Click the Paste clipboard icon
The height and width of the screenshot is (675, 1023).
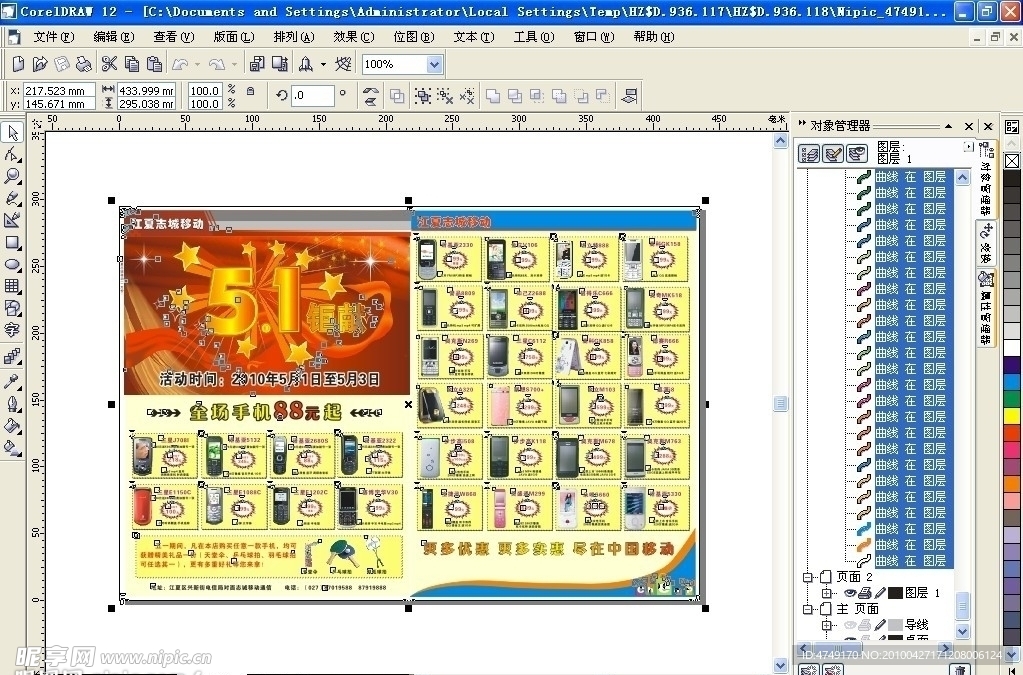tap(153, 64)
